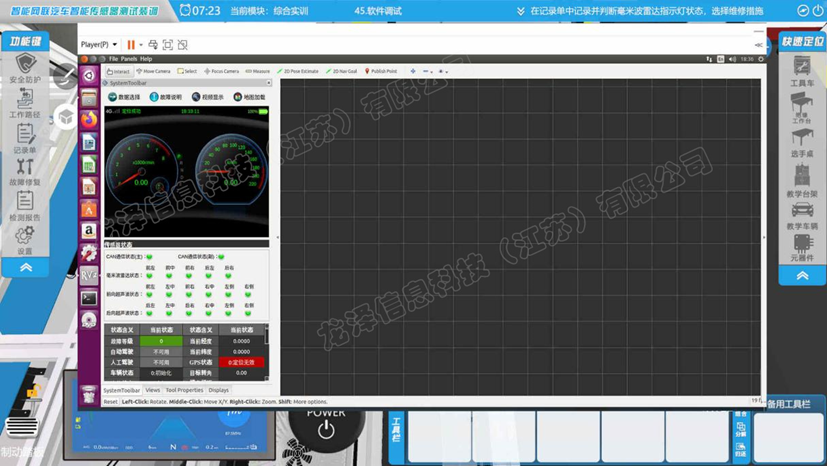The height and width of the screenshot is (466, 827).
Task: Close the SystemToolbar panel
Action: pyautogui.click(x=268, y=83)
